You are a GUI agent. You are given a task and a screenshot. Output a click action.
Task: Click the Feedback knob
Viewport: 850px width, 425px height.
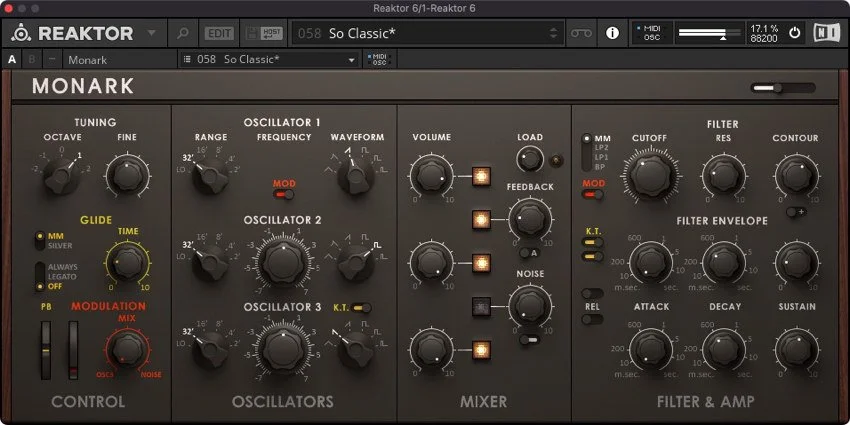pos(530,220)
